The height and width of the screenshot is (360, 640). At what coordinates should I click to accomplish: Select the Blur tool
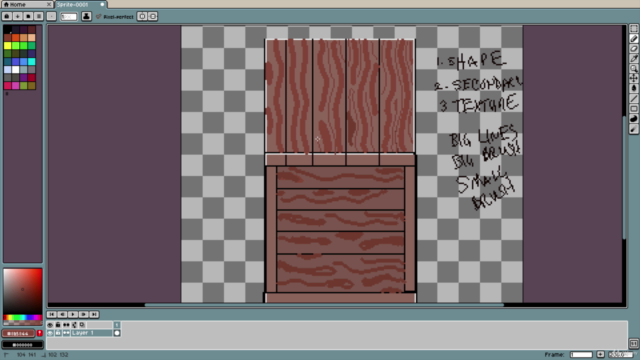tap(633, 129)
